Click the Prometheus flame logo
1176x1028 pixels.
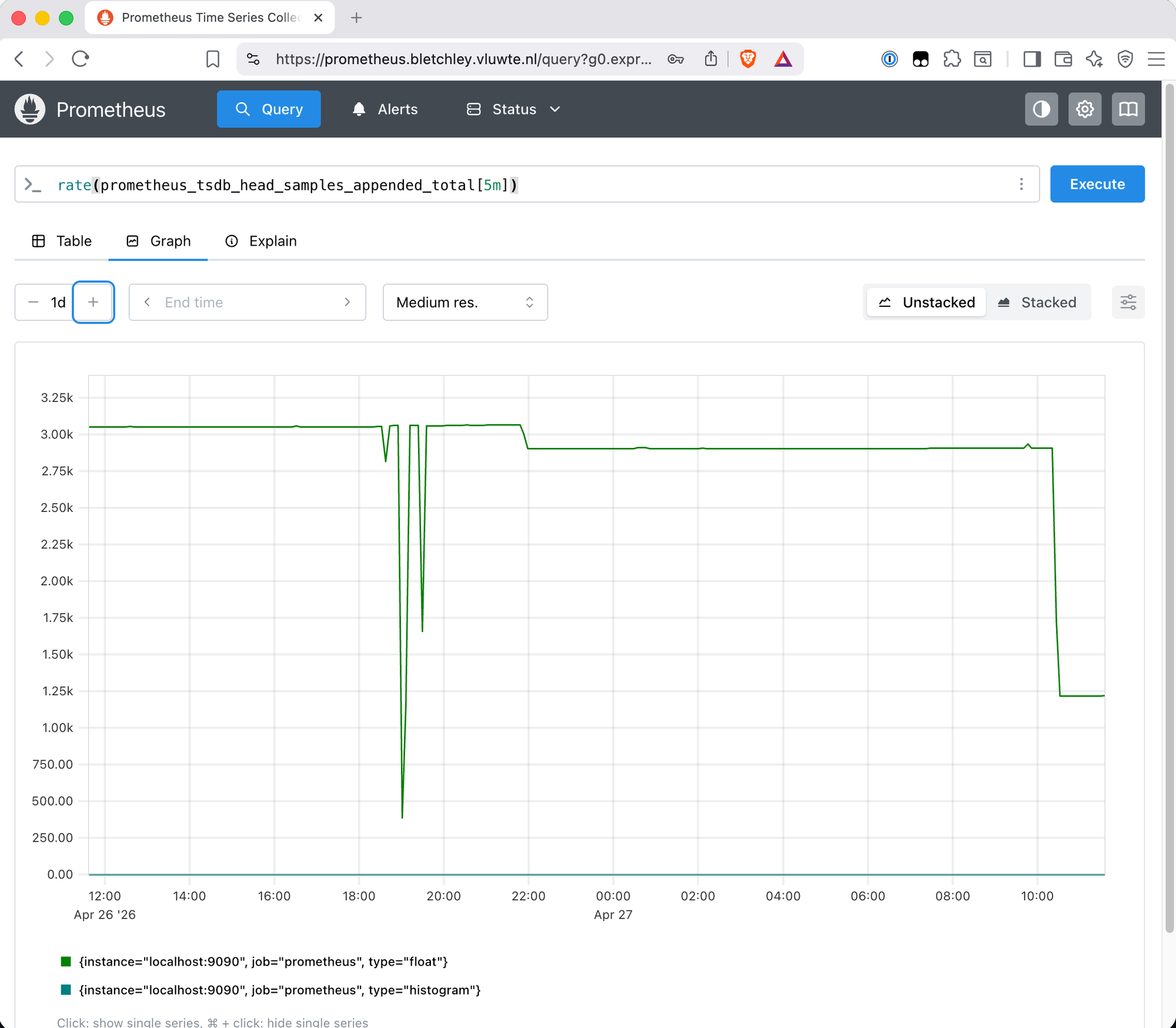coord(30,109)
